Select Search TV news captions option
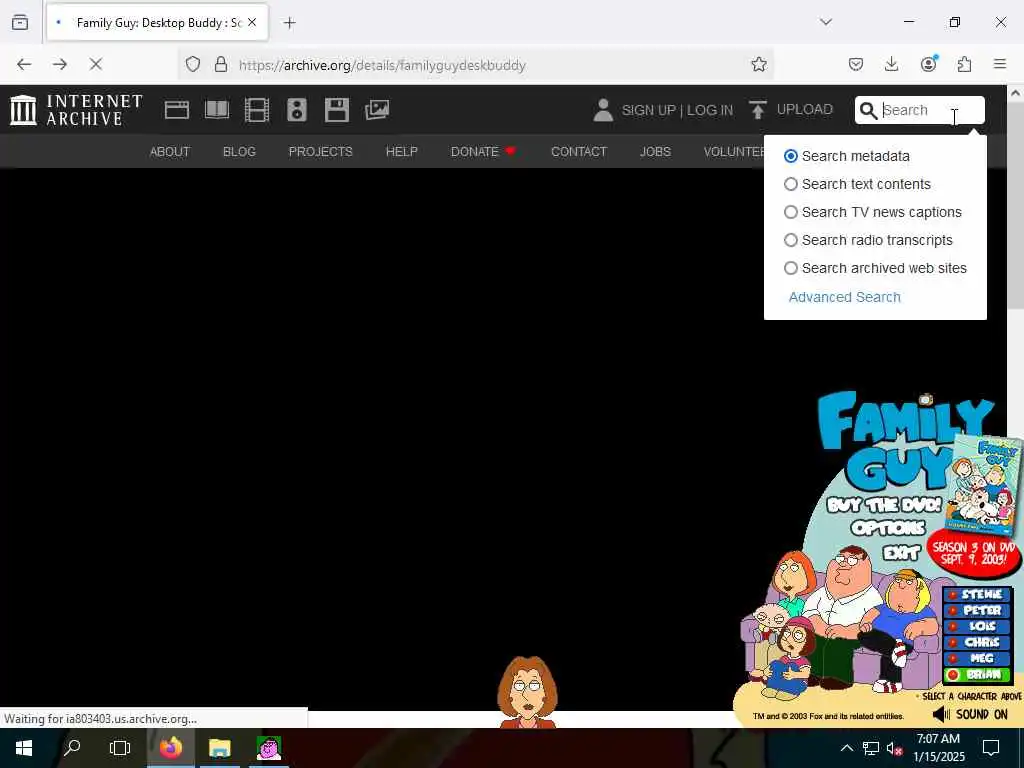Viewport: 1024px width, 768px height. [x=791, y=212]
